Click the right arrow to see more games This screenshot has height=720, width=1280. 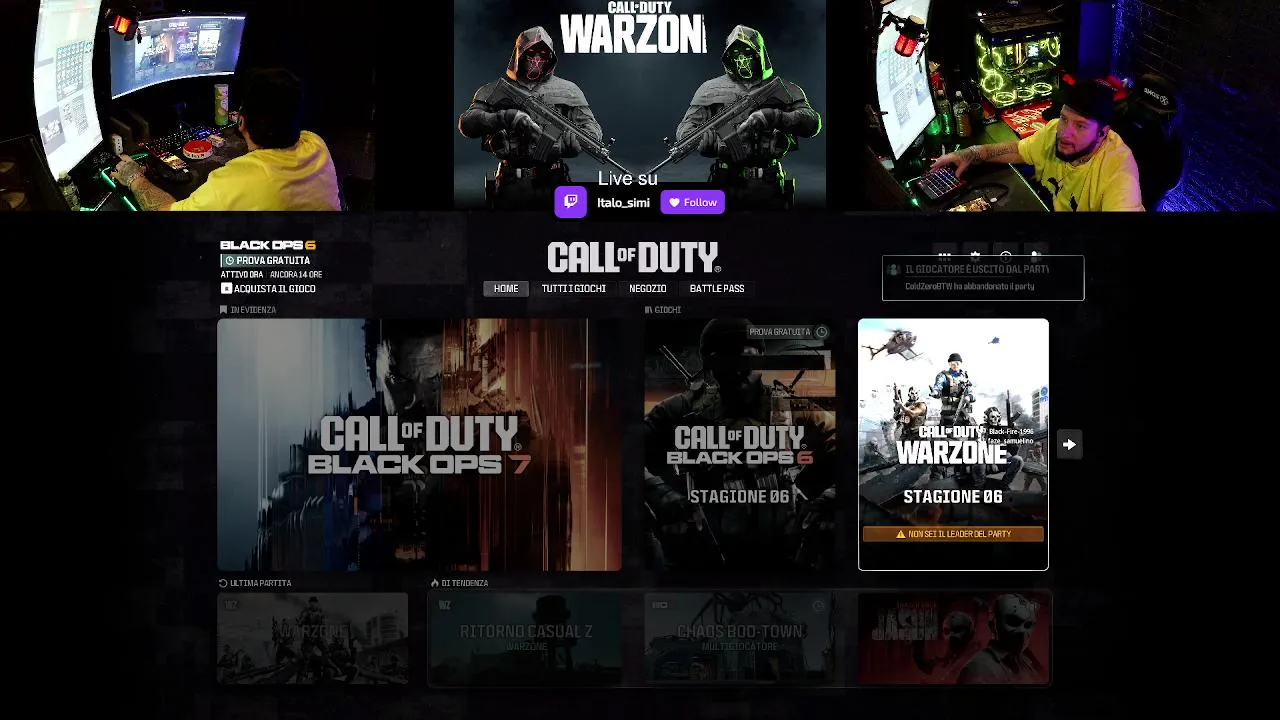[x=1069, y=444]
